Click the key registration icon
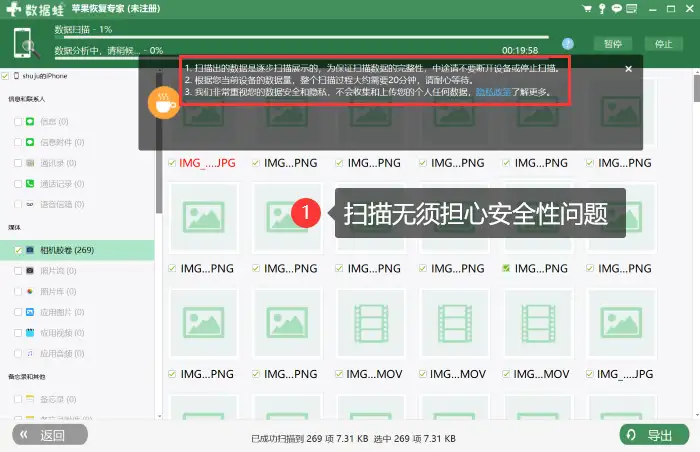The width and height of the screenshot is (700, 452). coord(602,8)
